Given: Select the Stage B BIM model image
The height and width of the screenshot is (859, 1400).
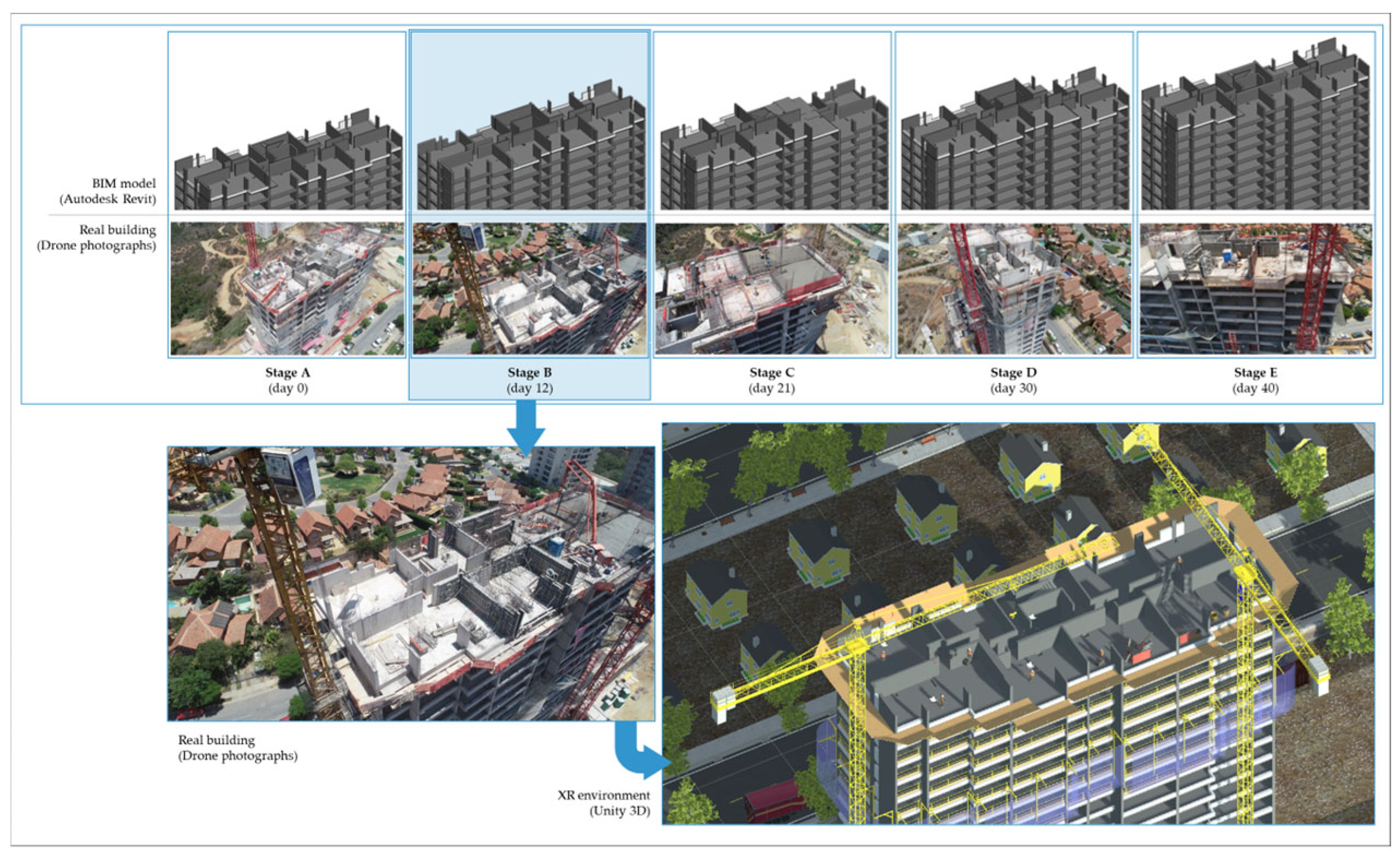Looking at the screenshot, I should point(531,144).
